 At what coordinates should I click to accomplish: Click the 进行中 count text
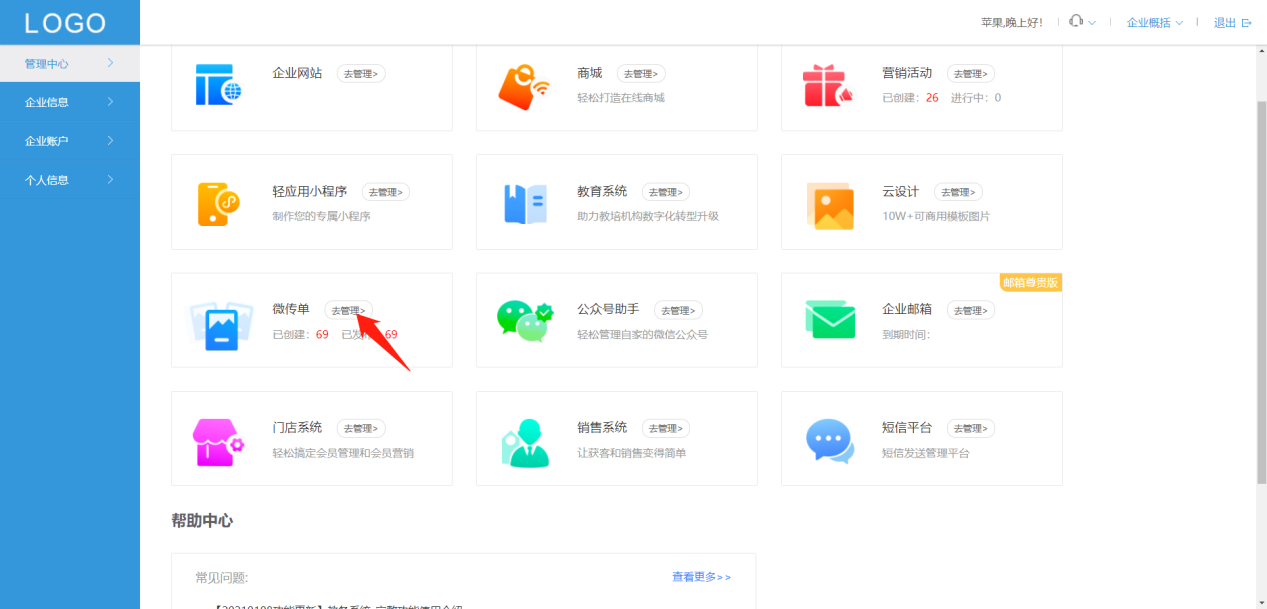(976, 98)
